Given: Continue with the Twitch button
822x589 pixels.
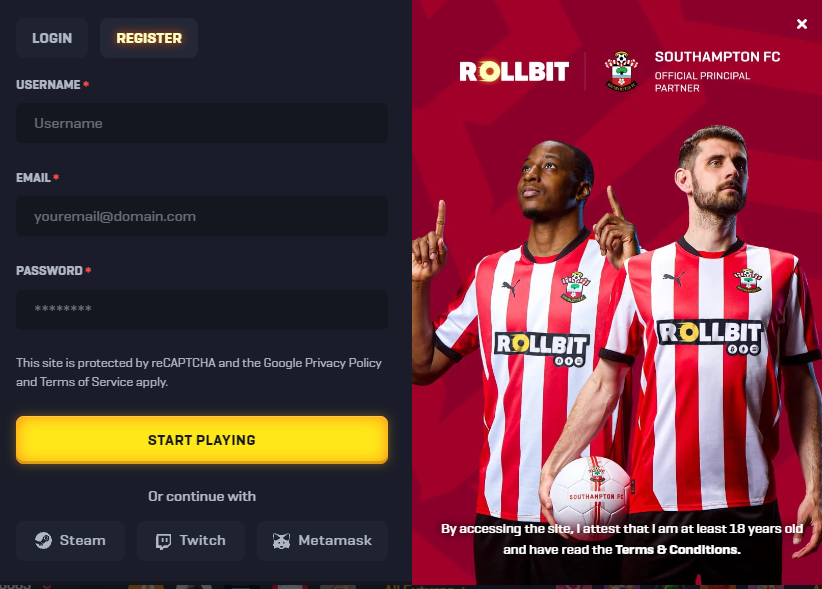Looking at the screenshot, I should point(191,541).
